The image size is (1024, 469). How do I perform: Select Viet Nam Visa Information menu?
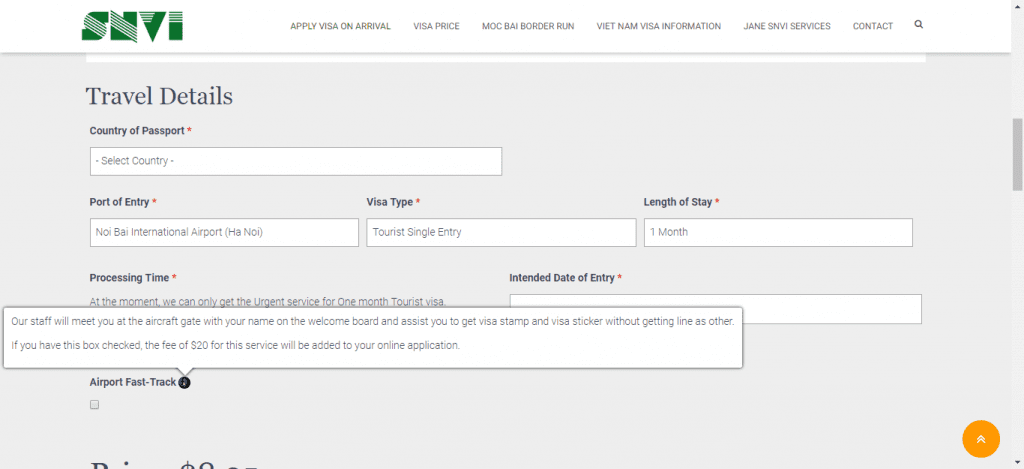pos(658,26)
